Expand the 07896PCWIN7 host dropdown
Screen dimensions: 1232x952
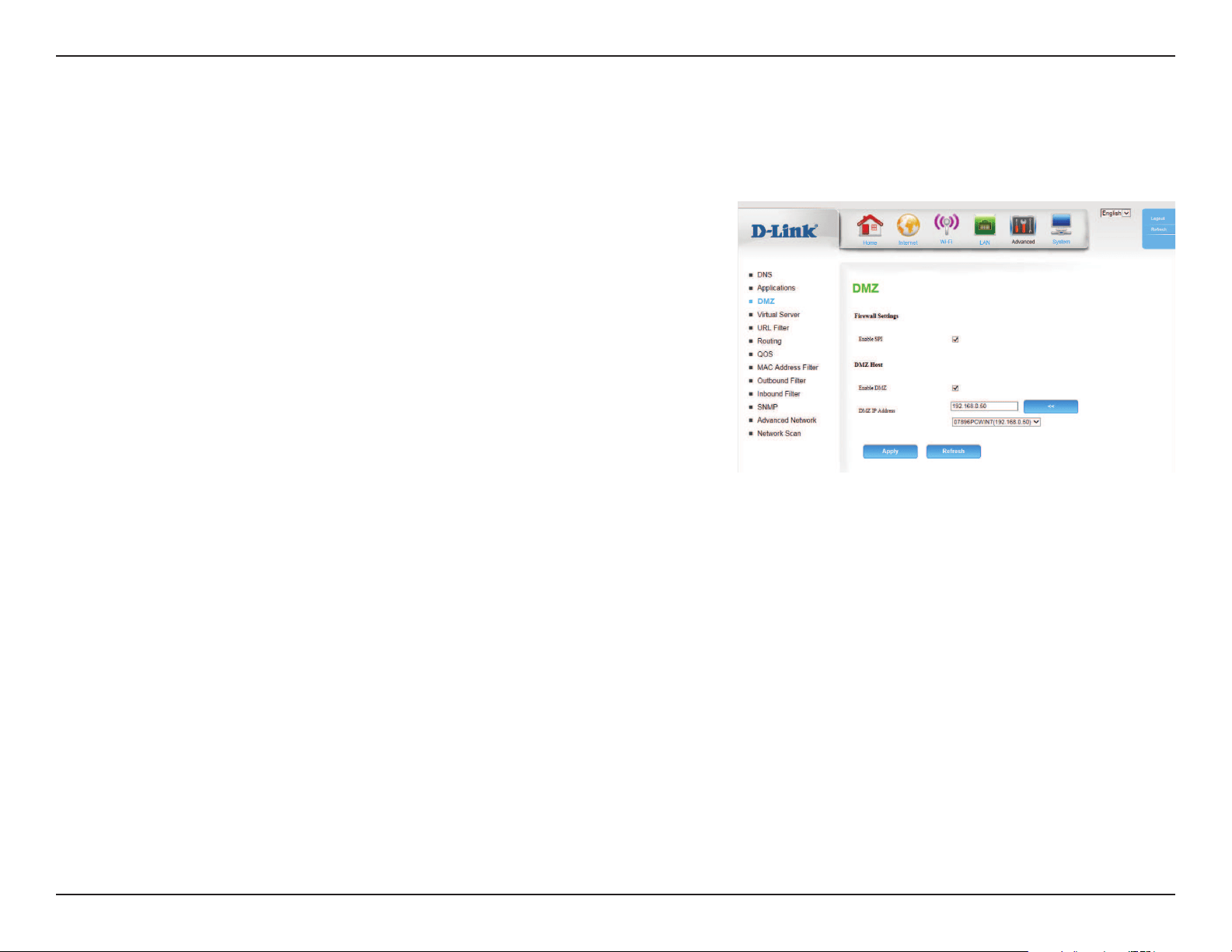(996, 422)
